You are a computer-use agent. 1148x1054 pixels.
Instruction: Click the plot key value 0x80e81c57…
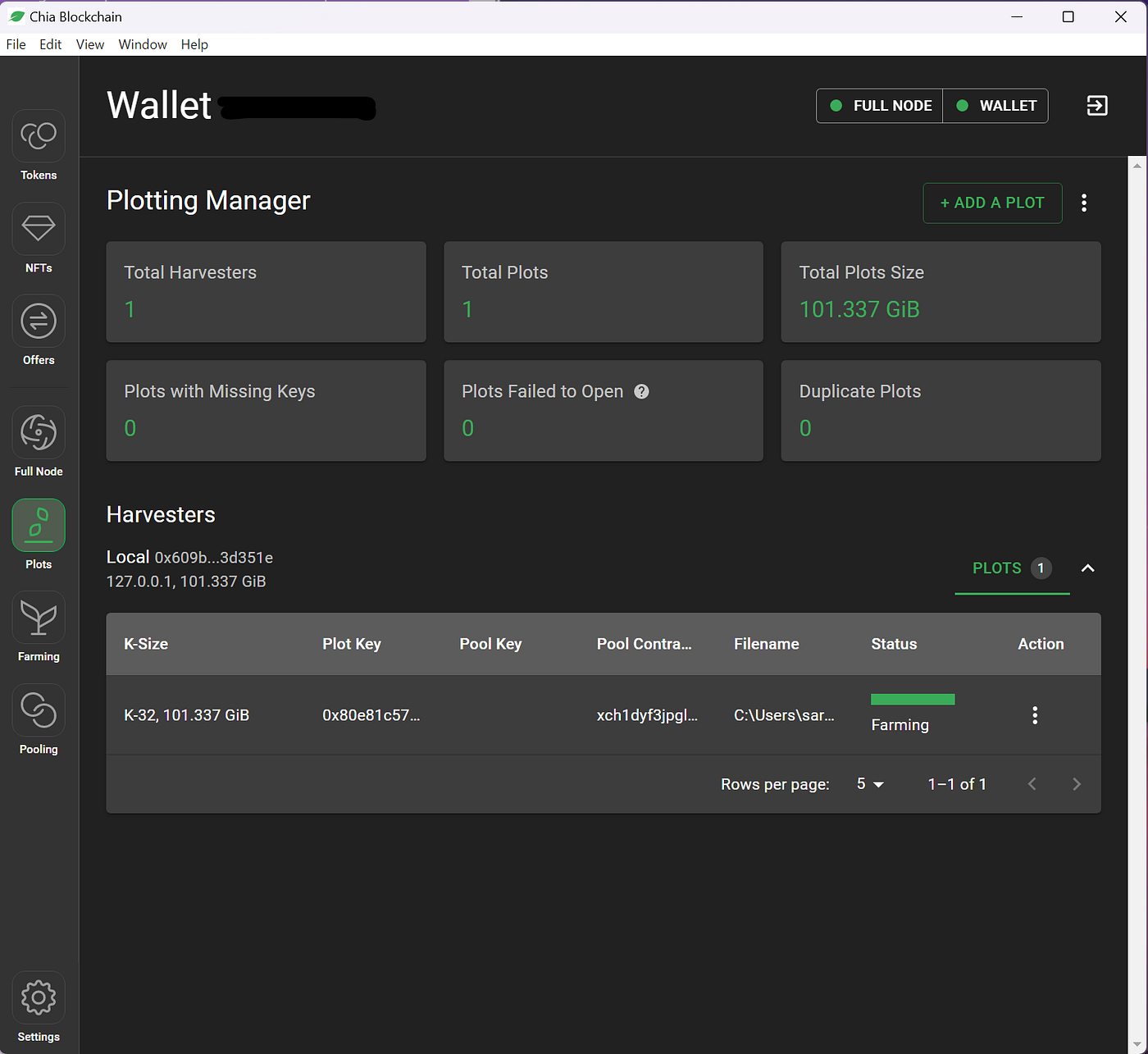371,715
